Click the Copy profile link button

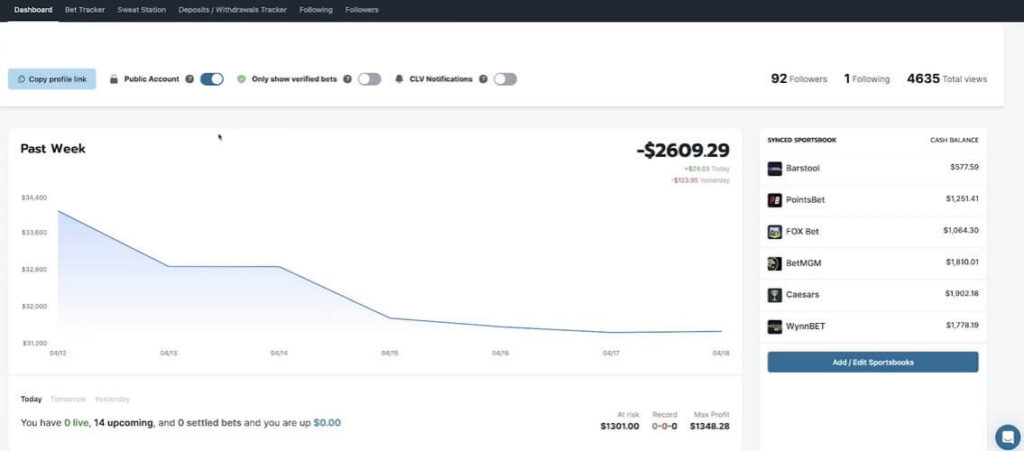[x=52, y=79]
